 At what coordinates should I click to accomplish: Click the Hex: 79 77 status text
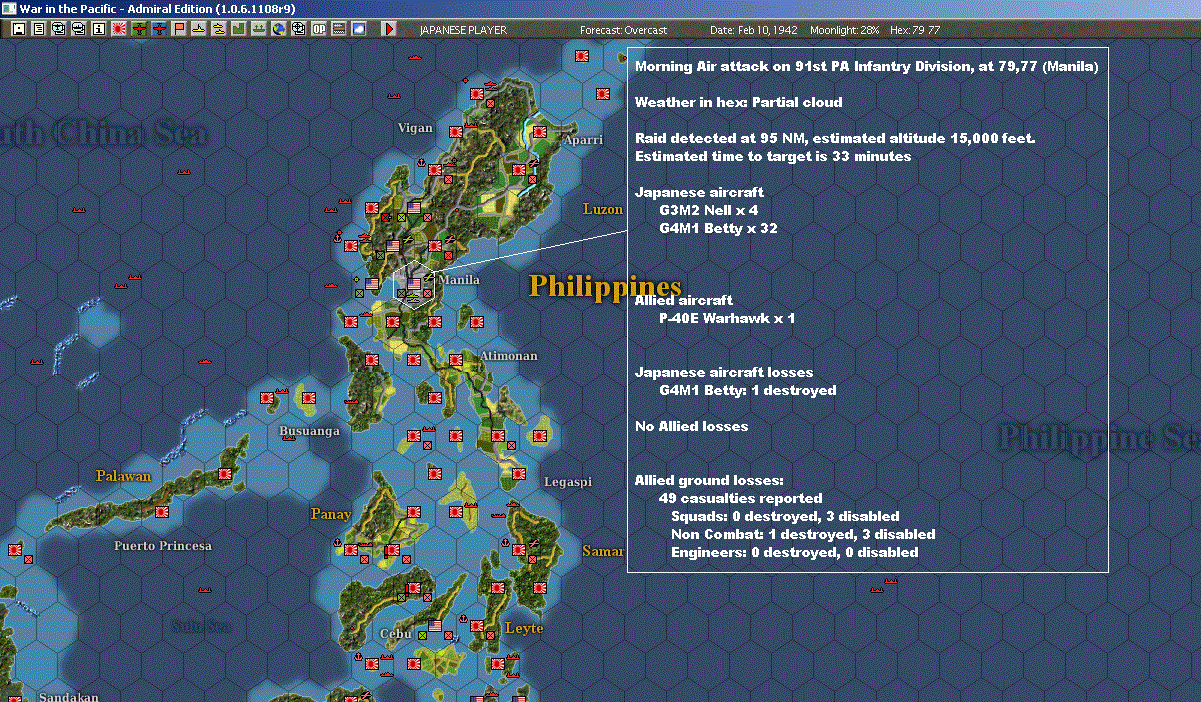pos(914,30)
